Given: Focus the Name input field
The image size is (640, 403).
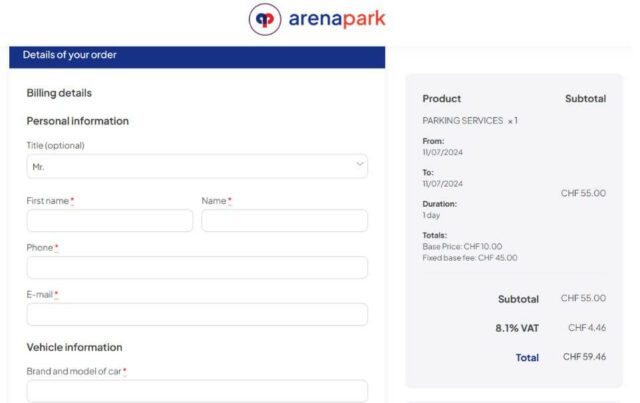Looking at the screenshot, I should (x=284, y=220).
